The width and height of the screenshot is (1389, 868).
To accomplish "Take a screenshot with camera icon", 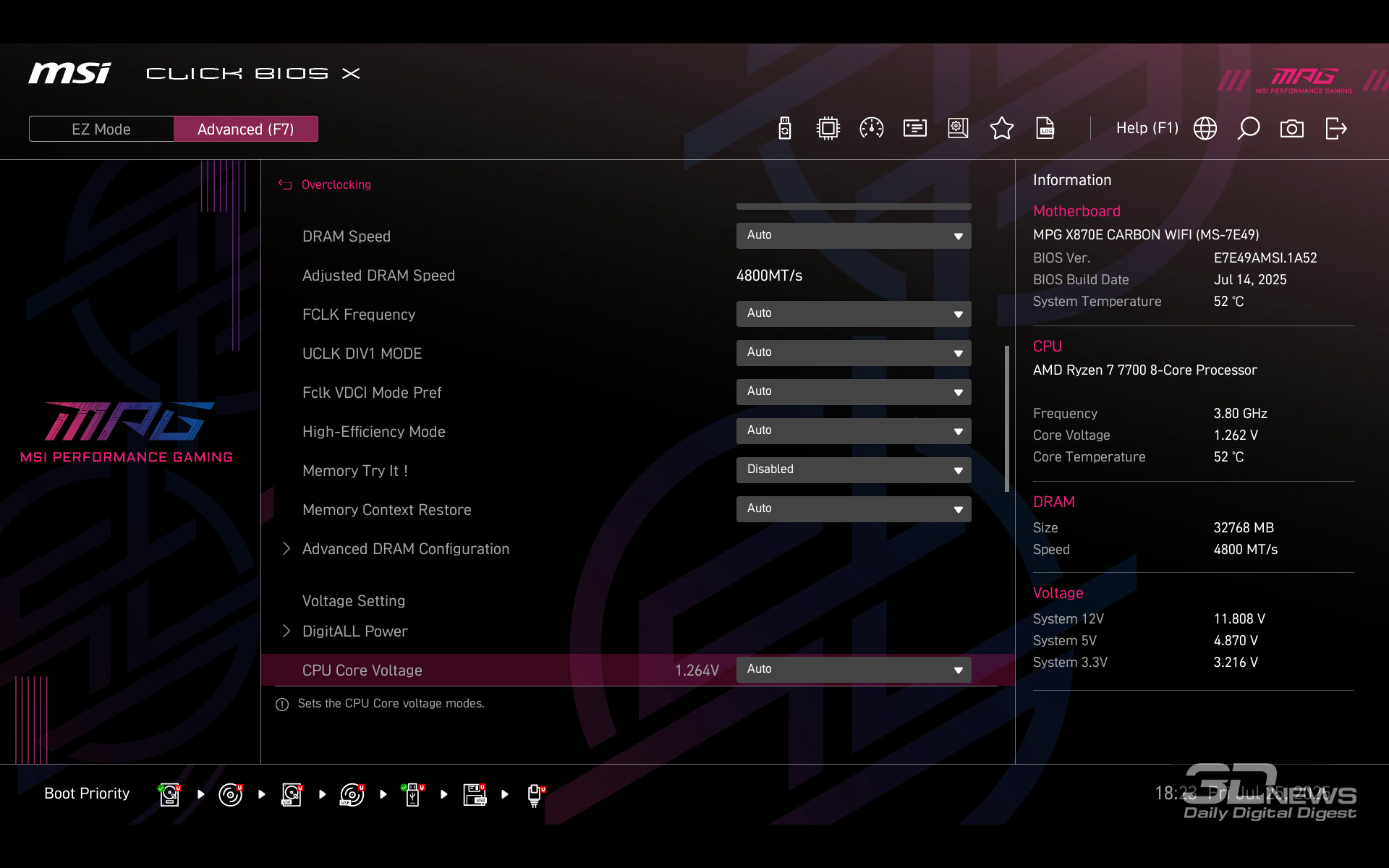I will (x=1292, y=129).
